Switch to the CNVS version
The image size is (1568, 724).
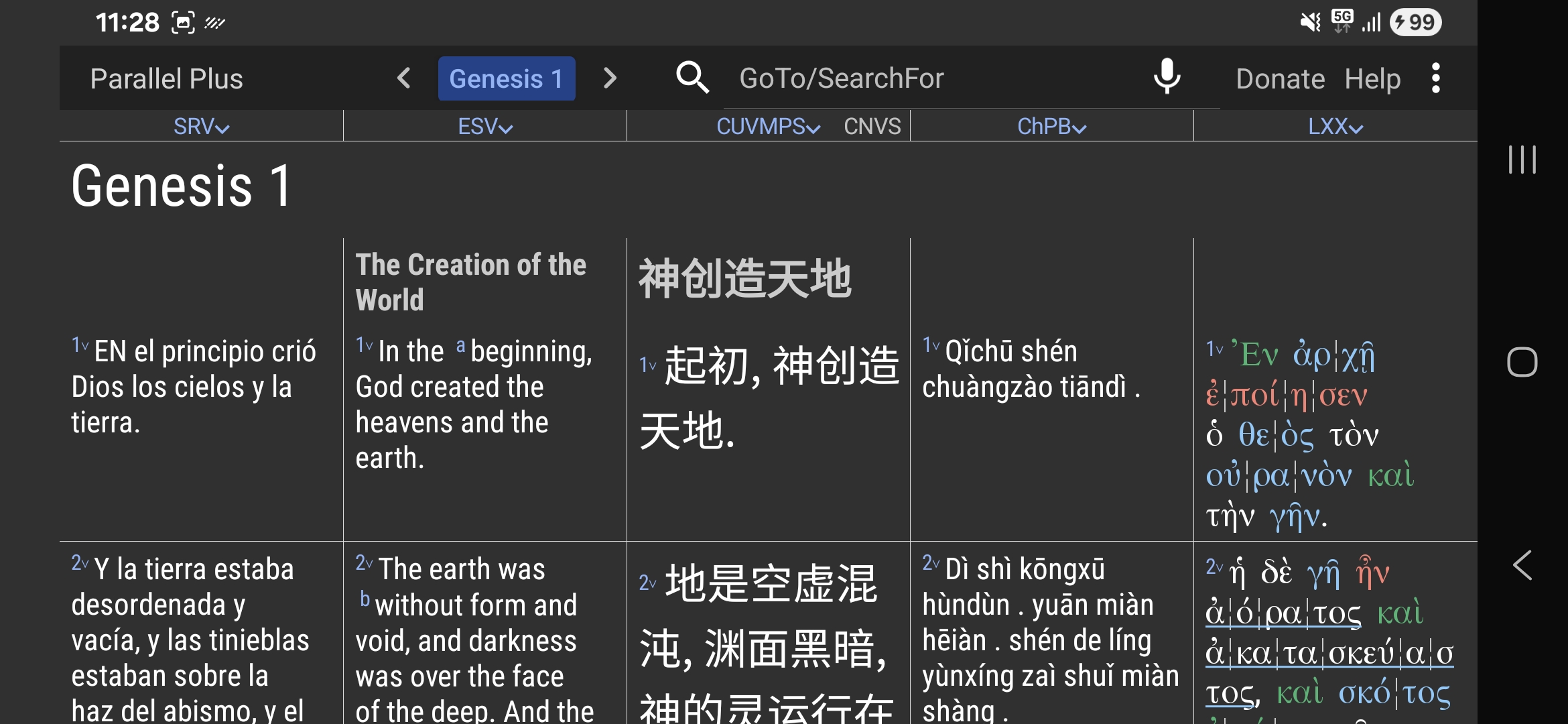pyautogui.click(x=872, y=127)
